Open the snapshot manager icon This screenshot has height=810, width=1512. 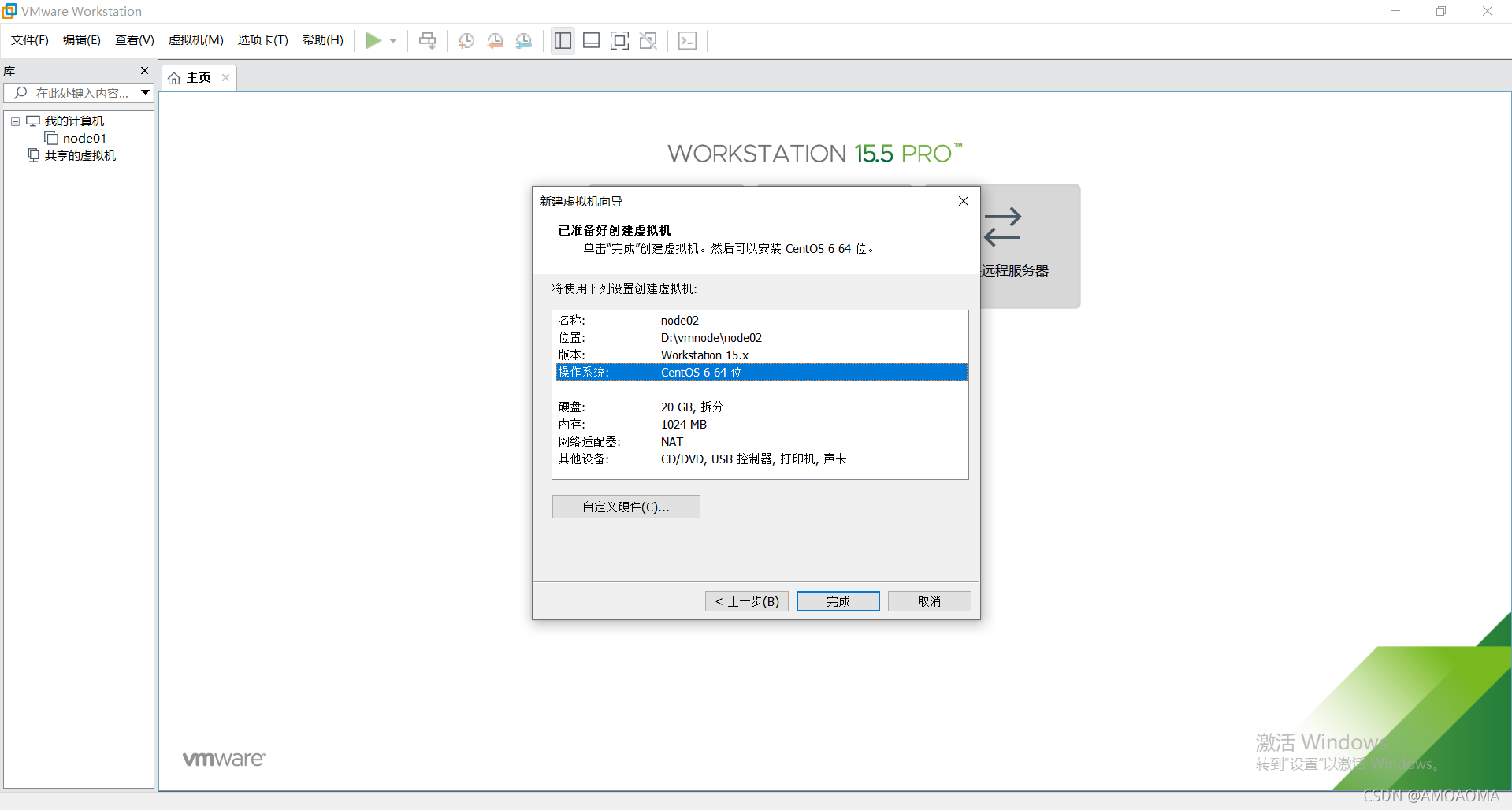pos(524,40)
